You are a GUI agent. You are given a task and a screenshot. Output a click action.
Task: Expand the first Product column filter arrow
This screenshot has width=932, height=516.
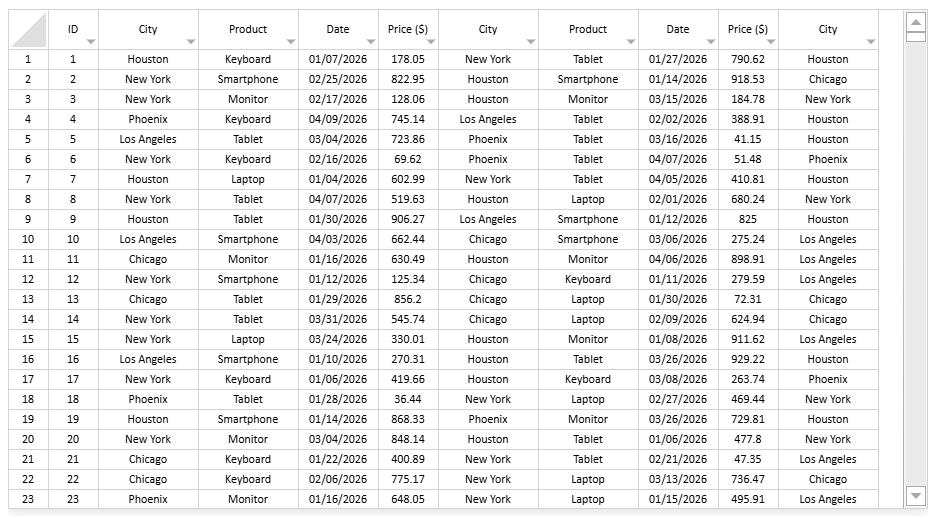[x=291, y=42]
